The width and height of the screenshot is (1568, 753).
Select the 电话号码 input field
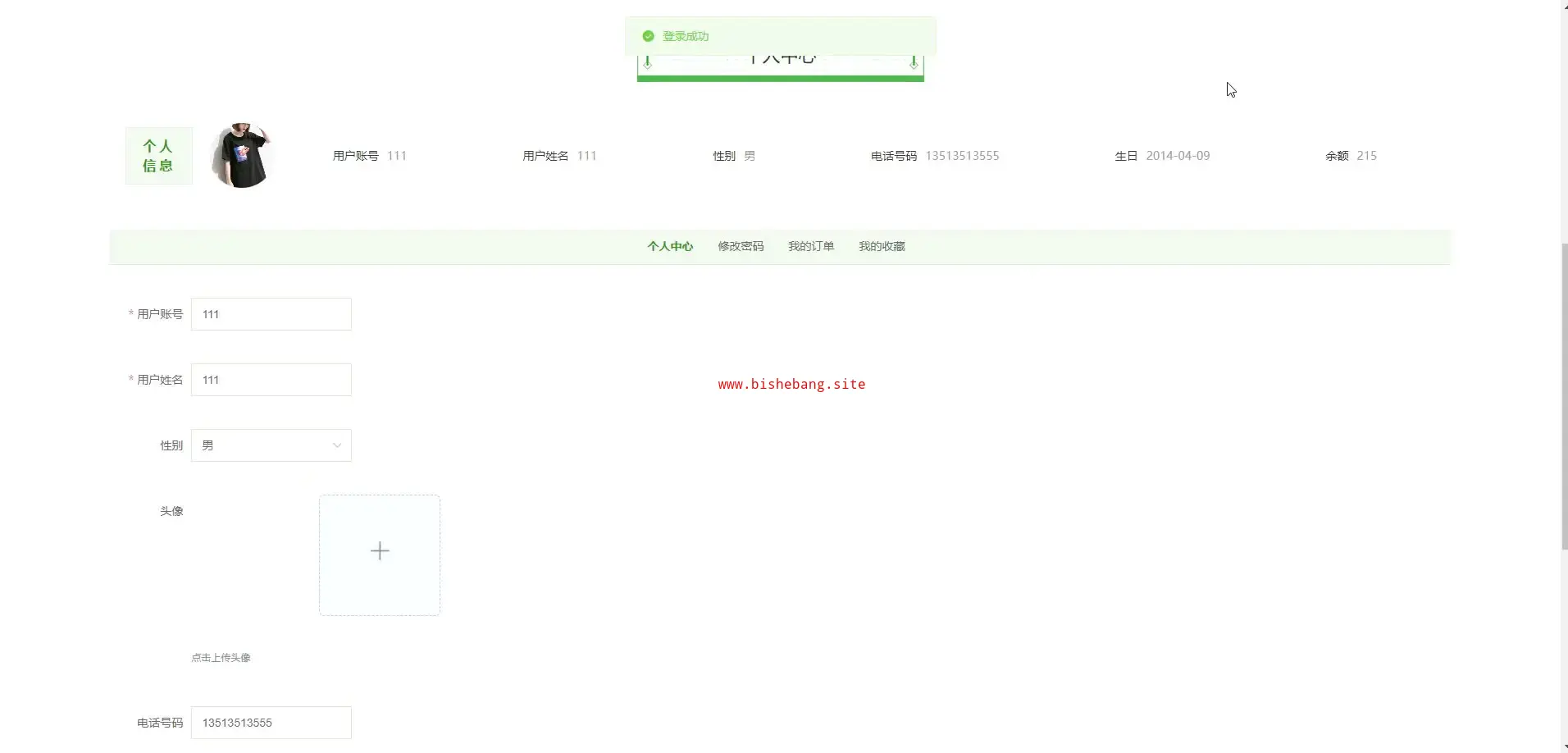coord(271,723)
